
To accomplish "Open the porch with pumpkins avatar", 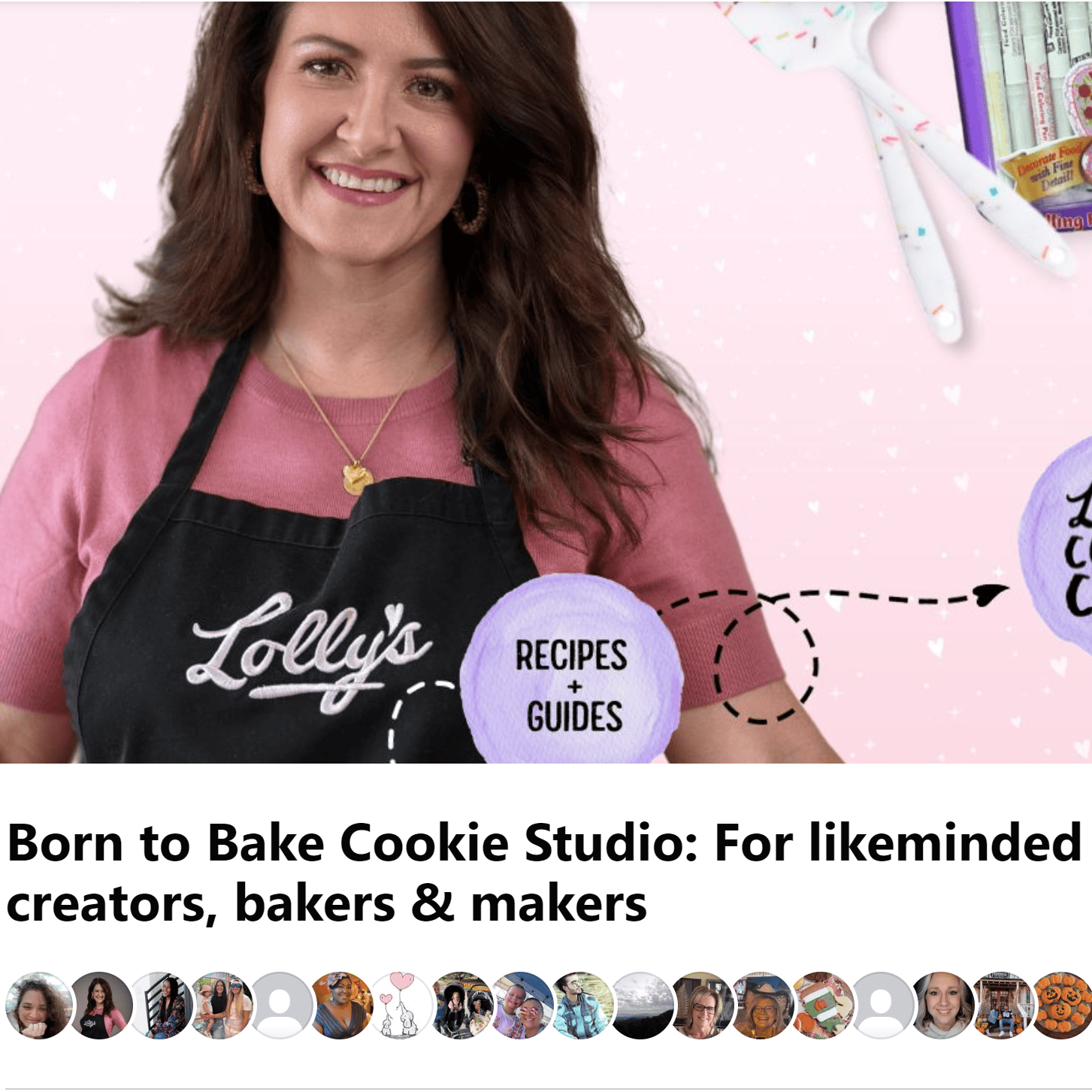I will click(x=1002, y=1006).
